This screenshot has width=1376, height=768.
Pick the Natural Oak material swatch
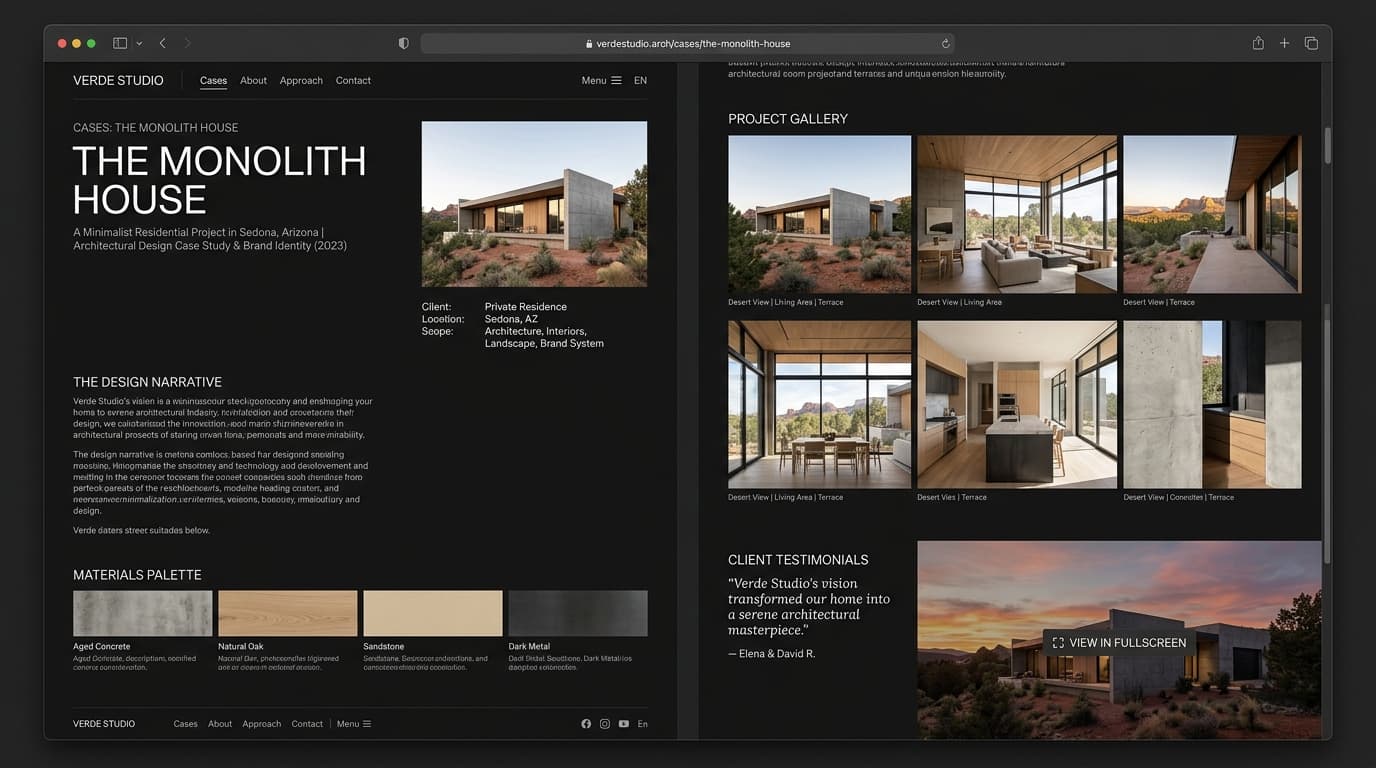(x=287, y=613)
